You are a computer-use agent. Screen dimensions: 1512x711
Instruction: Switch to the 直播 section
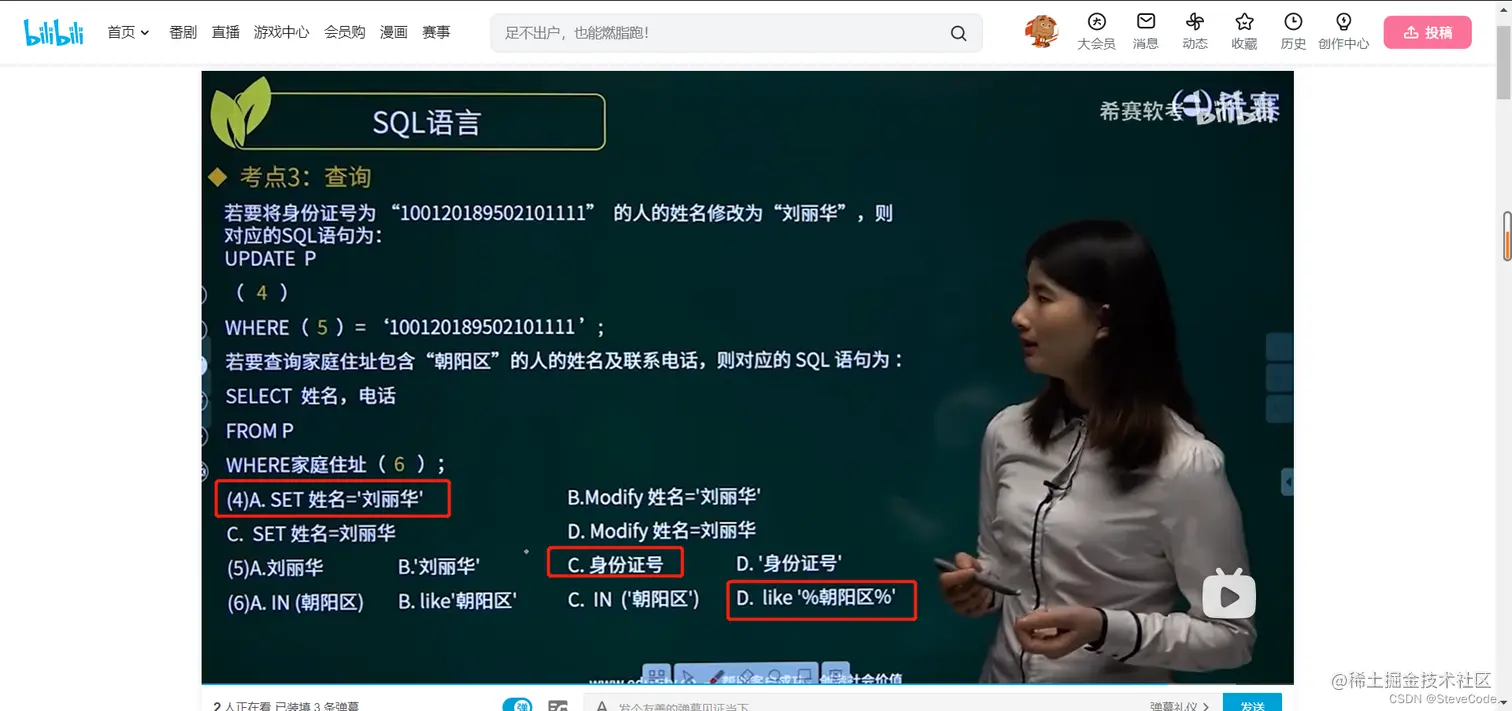[225, 31]
